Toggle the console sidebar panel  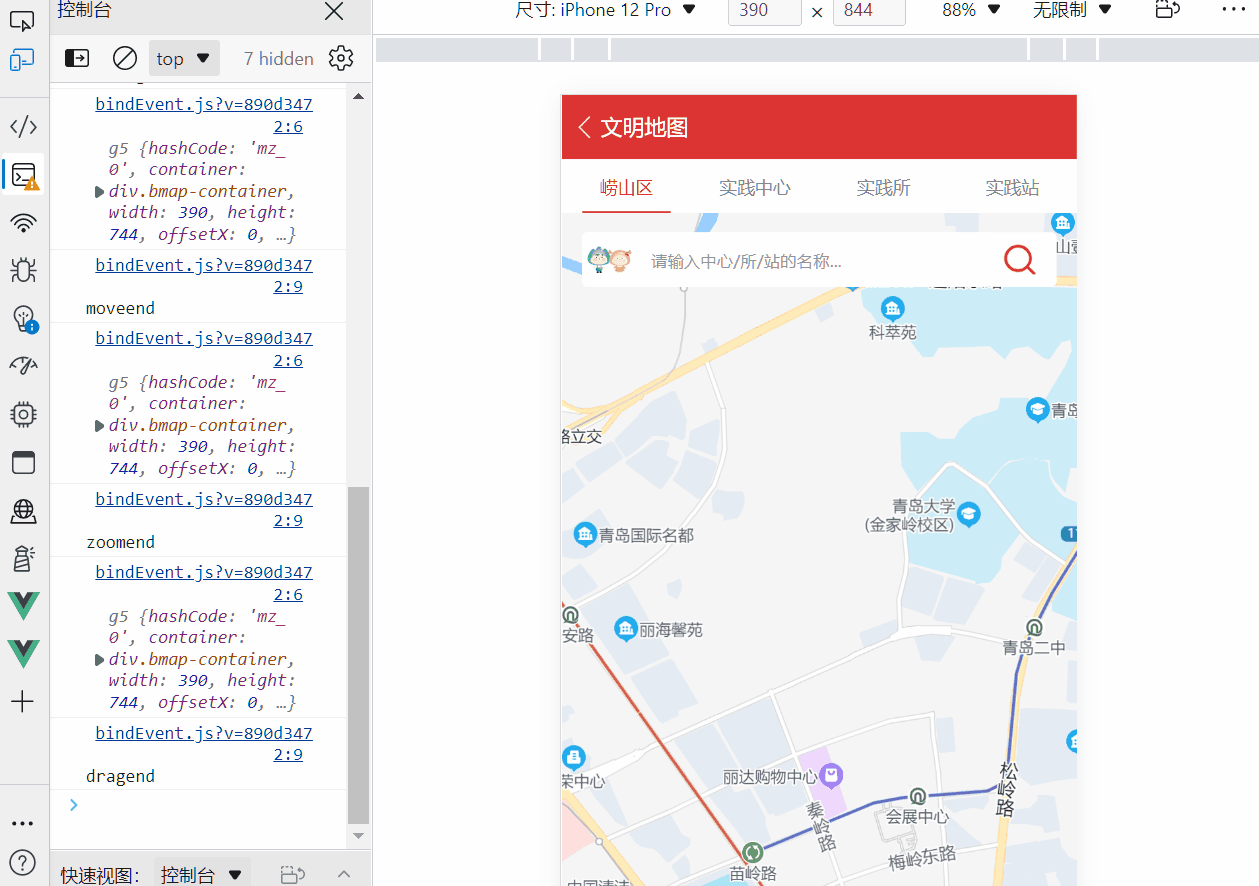pos(77,58)
